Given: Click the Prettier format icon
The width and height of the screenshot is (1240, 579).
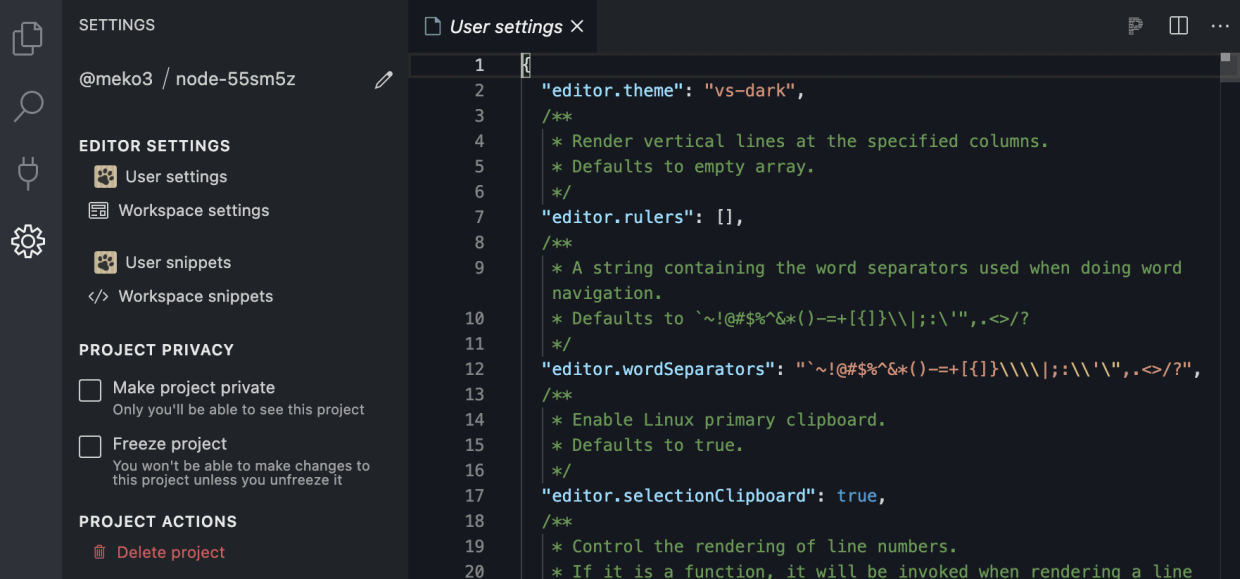Looking at the screenshot, I should [x=1135, y=27].
